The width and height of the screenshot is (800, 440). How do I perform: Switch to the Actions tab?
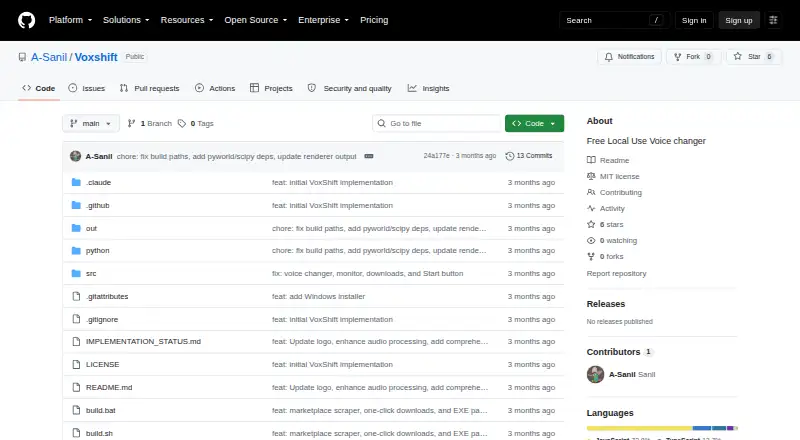point(215,88)
